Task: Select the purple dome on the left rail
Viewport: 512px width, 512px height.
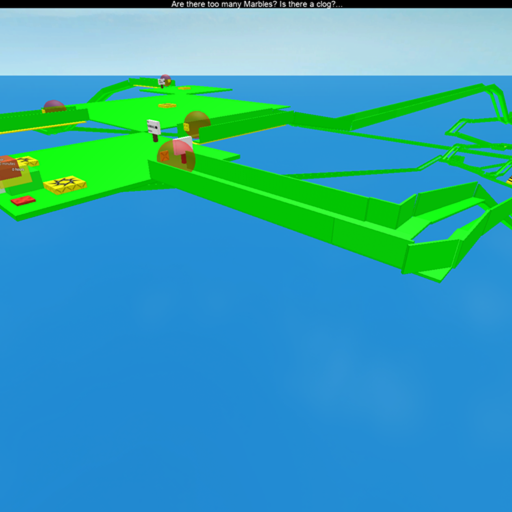Action: coord(54,105)
